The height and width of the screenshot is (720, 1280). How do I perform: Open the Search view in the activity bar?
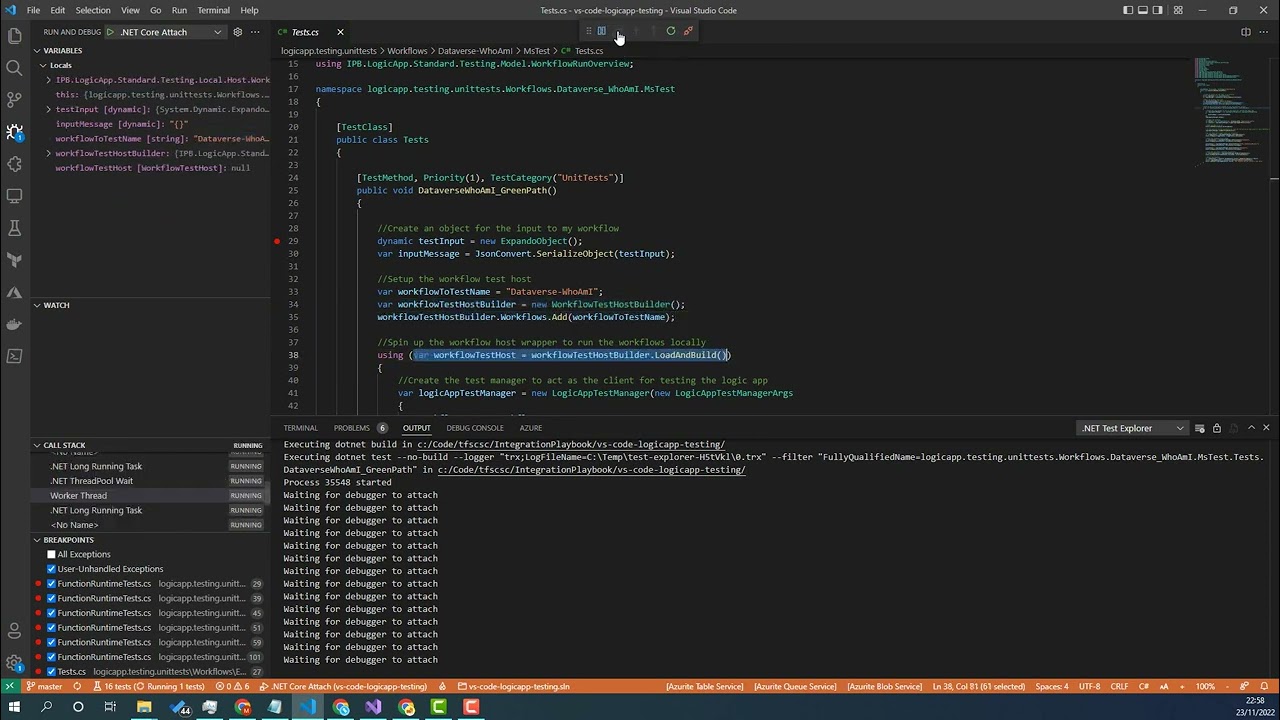(14, 68)
